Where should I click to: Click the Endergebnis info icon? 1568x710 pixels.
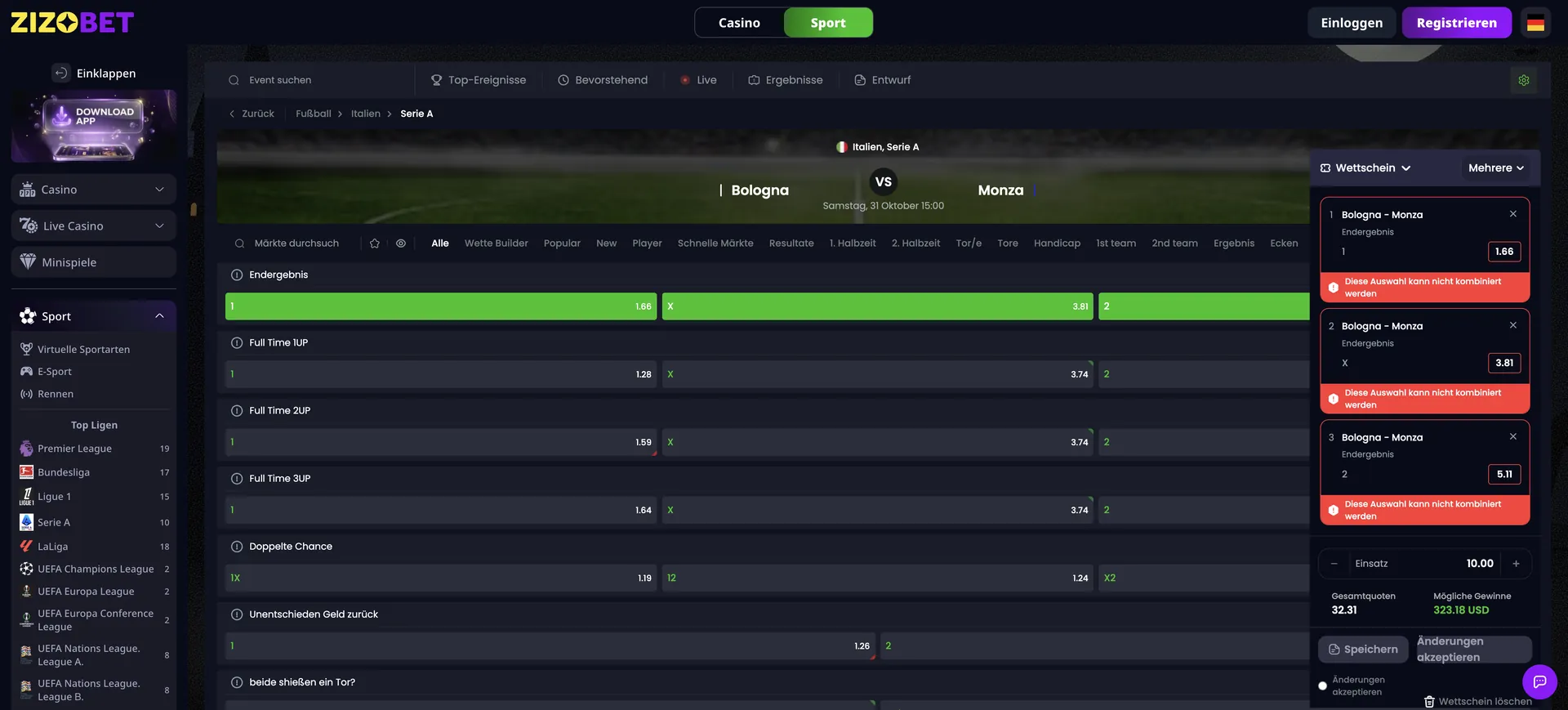237,275
